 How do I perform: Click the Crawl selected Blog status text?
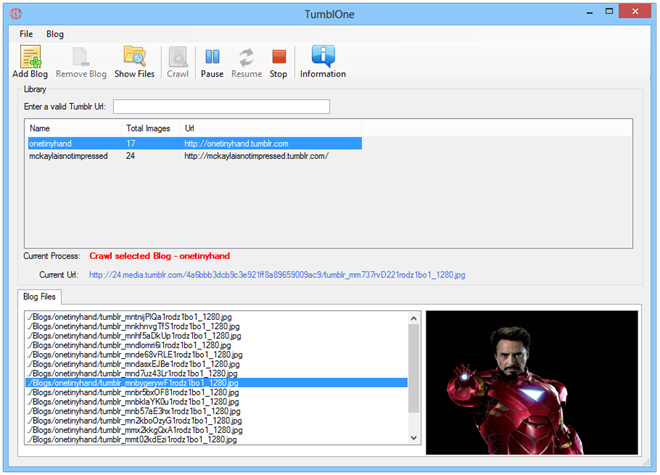160,256
